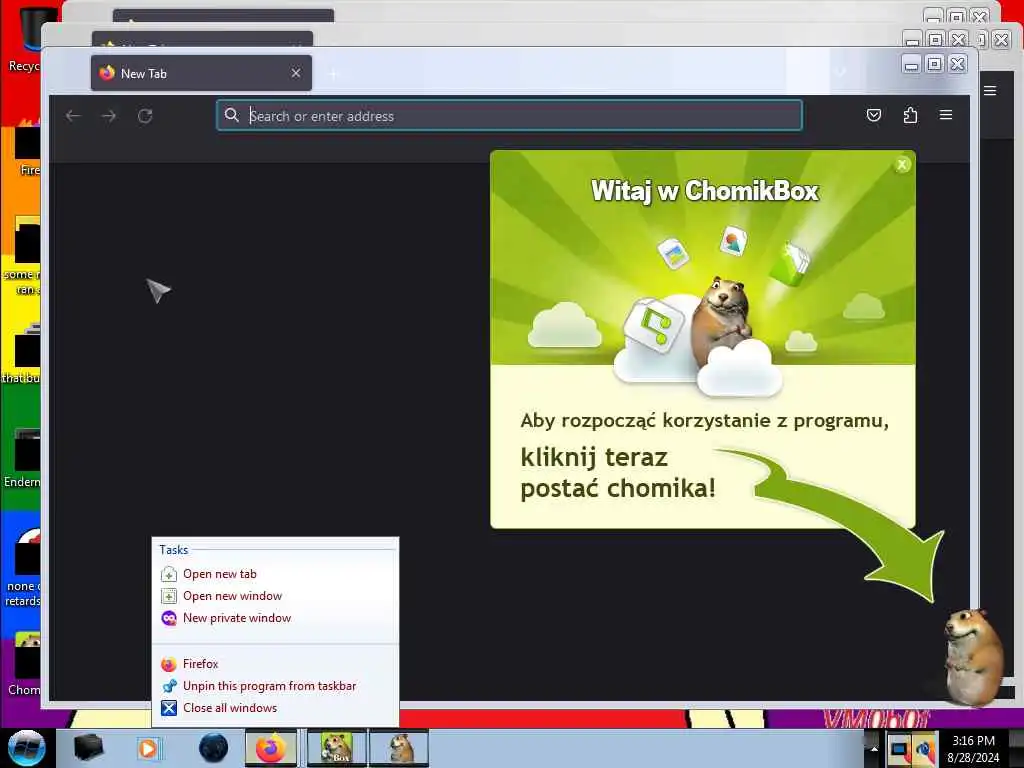Choose Open new window in jump list
1024x768 pixels.
point(232,596)
